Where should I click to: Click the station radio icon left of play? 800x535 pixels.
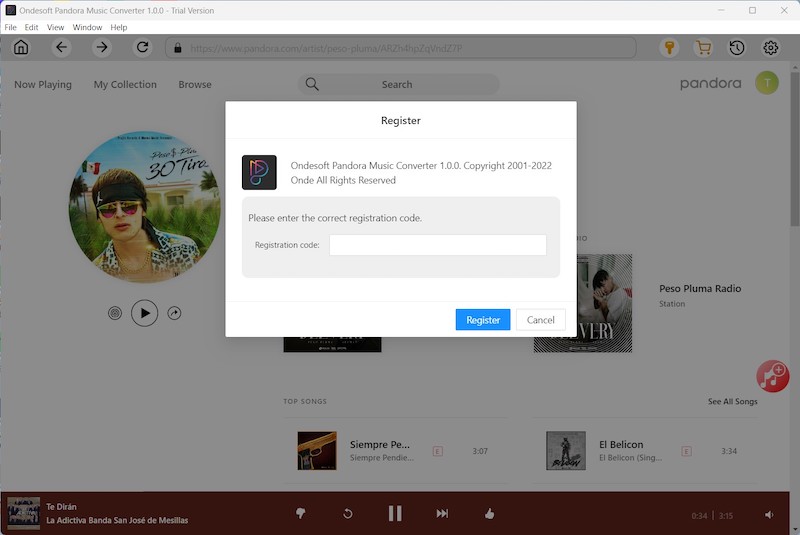(x=115, y=313)
